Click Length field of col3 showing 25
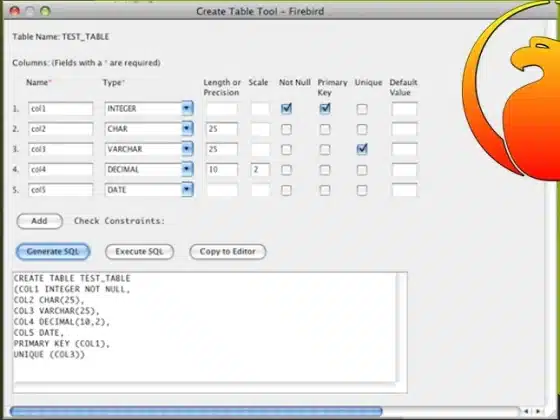The height and width of the screenshot is (420, 560). point(222,149)
